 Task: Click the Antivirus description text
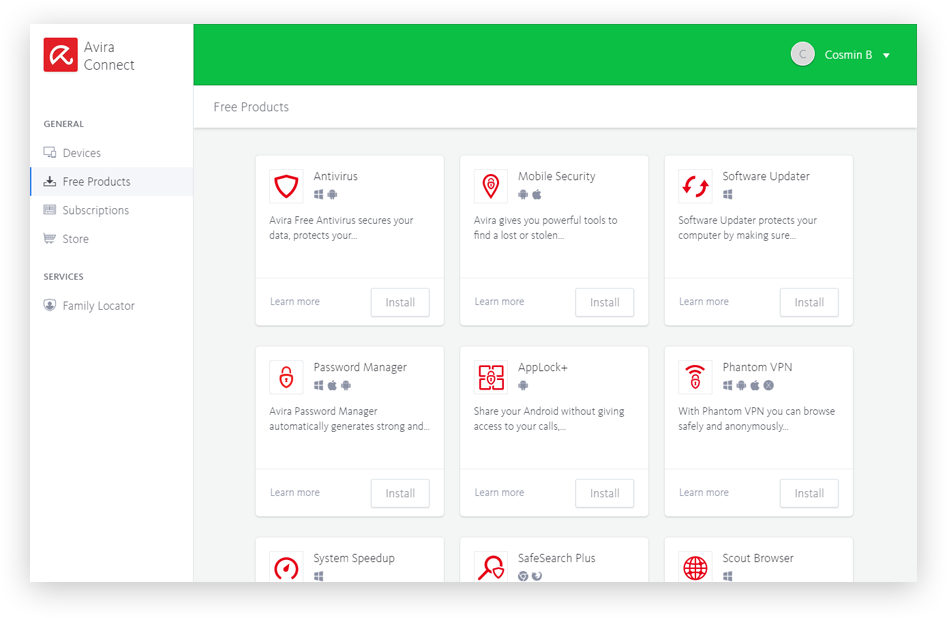tap(341, 228)
